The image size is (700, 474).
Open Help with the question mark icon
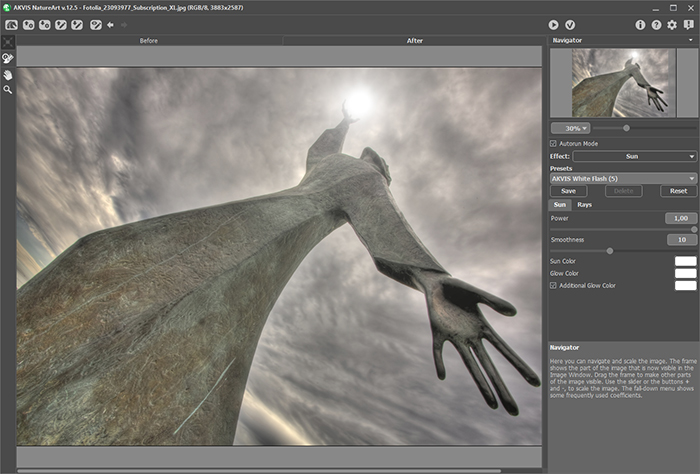pyautogui.click(x=656, y=24)
